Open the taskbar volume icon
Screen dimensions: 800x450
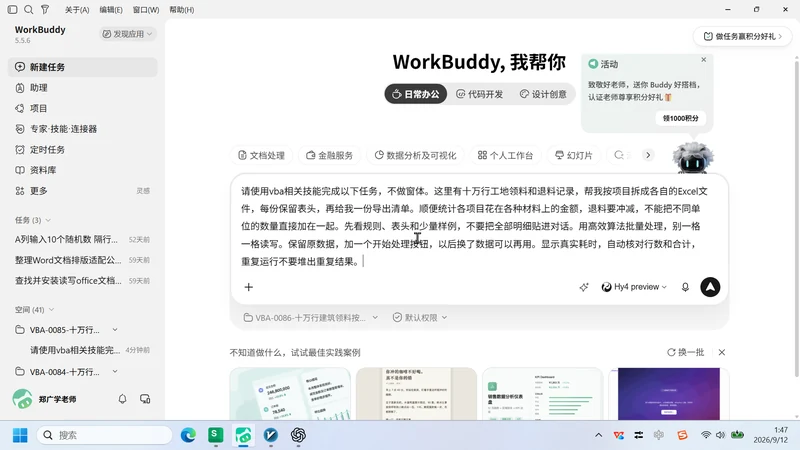click(x=720, y=435)
